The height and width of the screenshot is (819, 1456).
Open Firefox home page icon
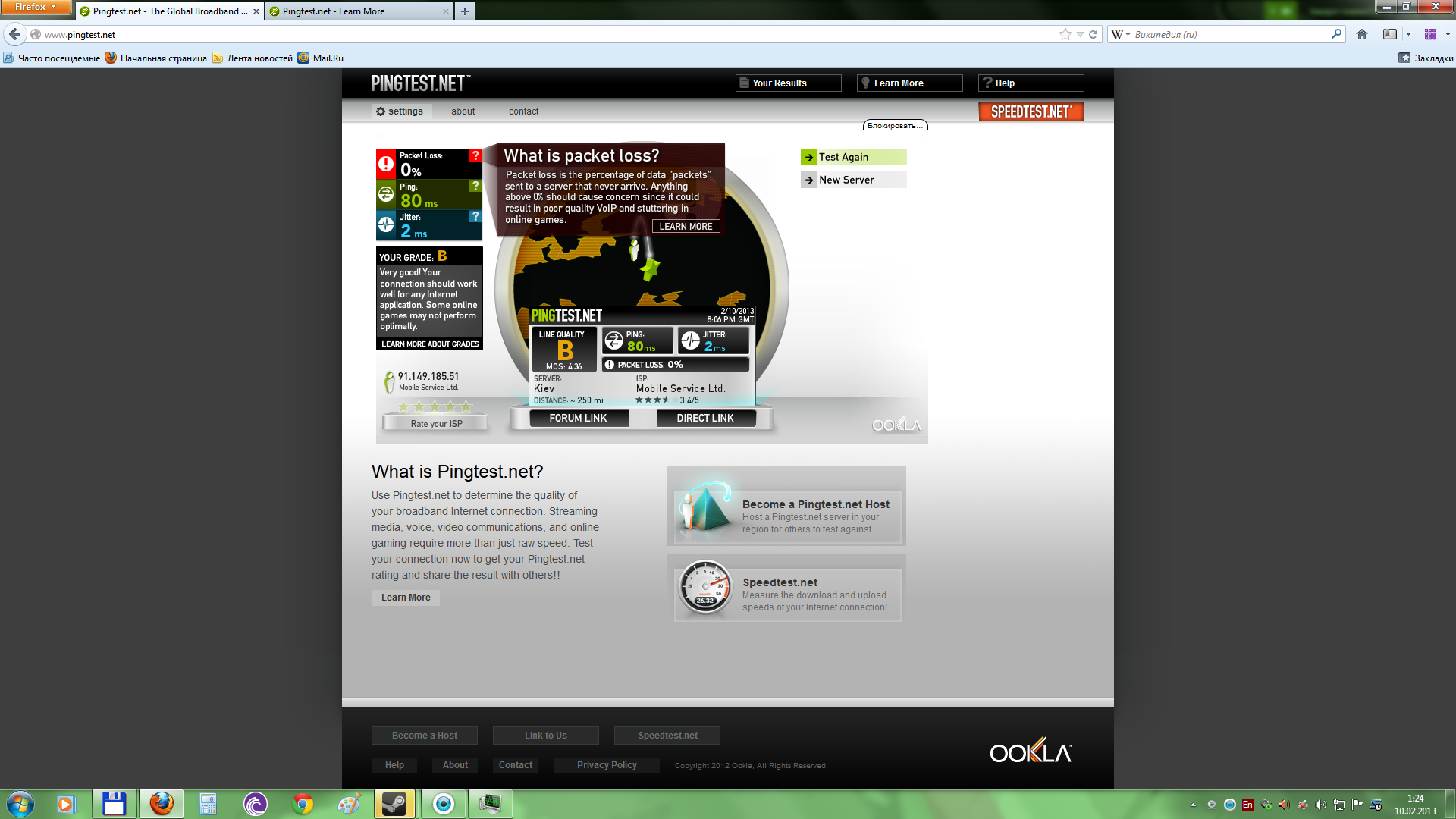(1362, 34)
